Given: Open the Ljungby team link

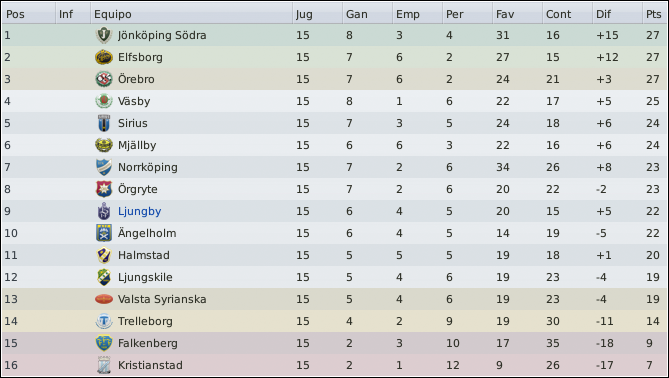Looking at the screenshot, I should [140, 212].
